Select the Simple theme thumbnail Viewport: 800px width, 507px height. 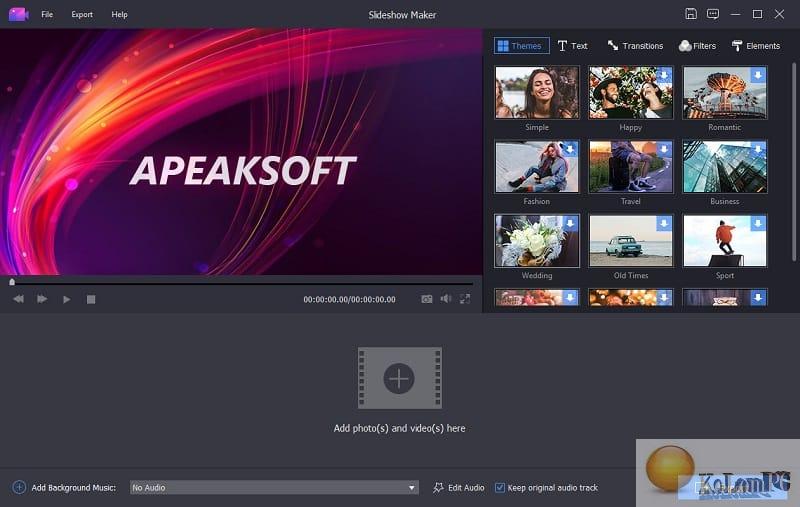pos(537,92)
